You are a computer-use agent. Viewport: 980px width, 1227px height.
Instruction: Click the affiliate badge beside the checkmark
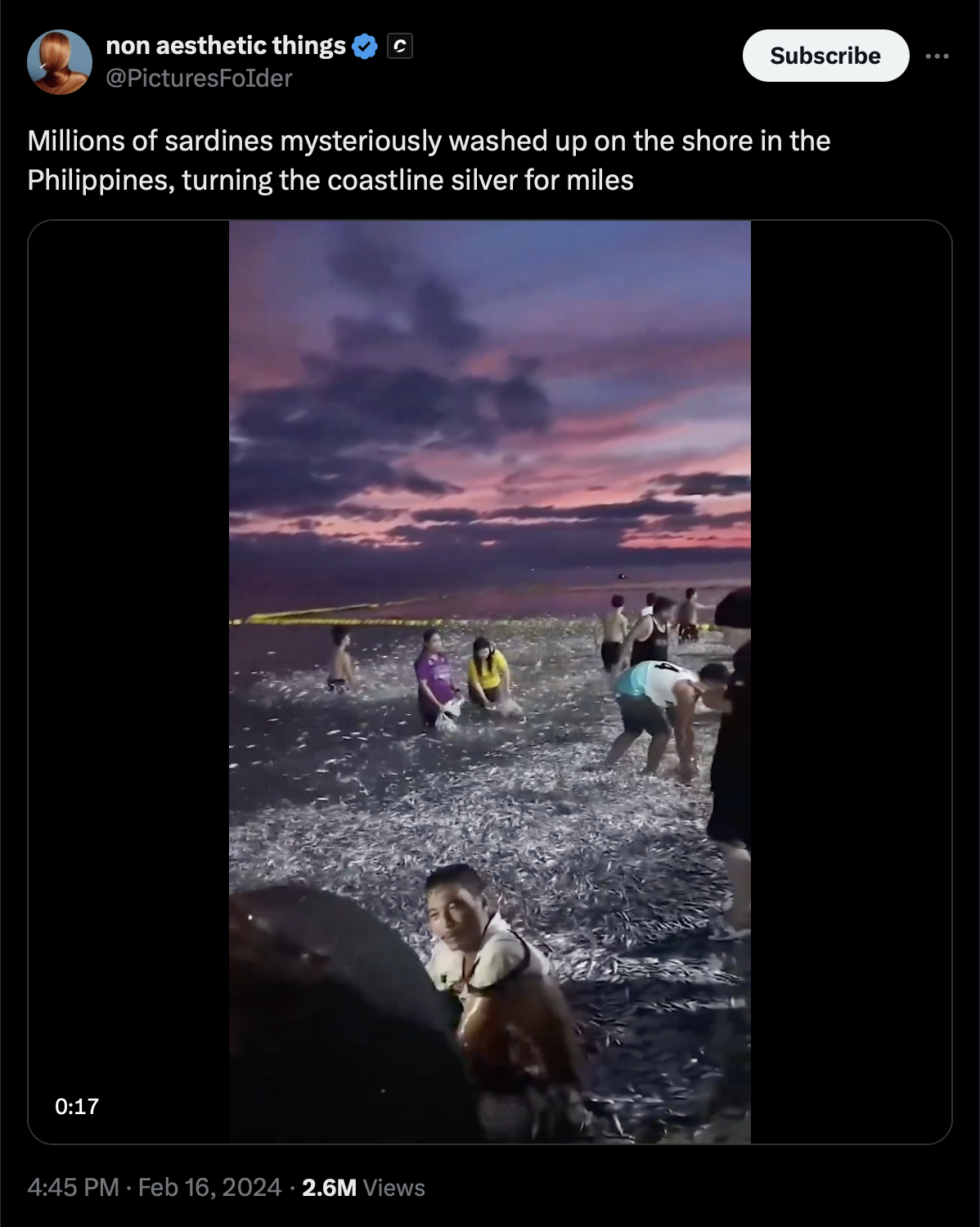pos(399,47)
